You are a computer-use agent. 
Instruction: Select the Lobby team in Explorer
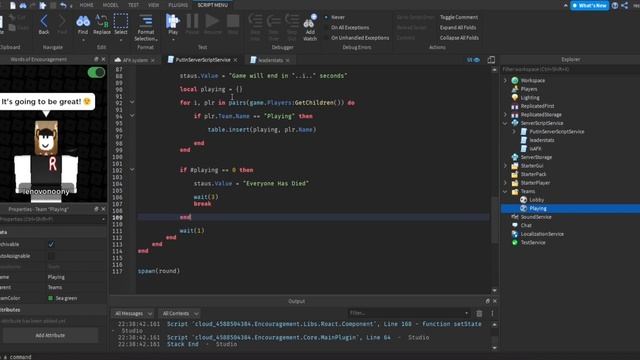coord(536,200)
